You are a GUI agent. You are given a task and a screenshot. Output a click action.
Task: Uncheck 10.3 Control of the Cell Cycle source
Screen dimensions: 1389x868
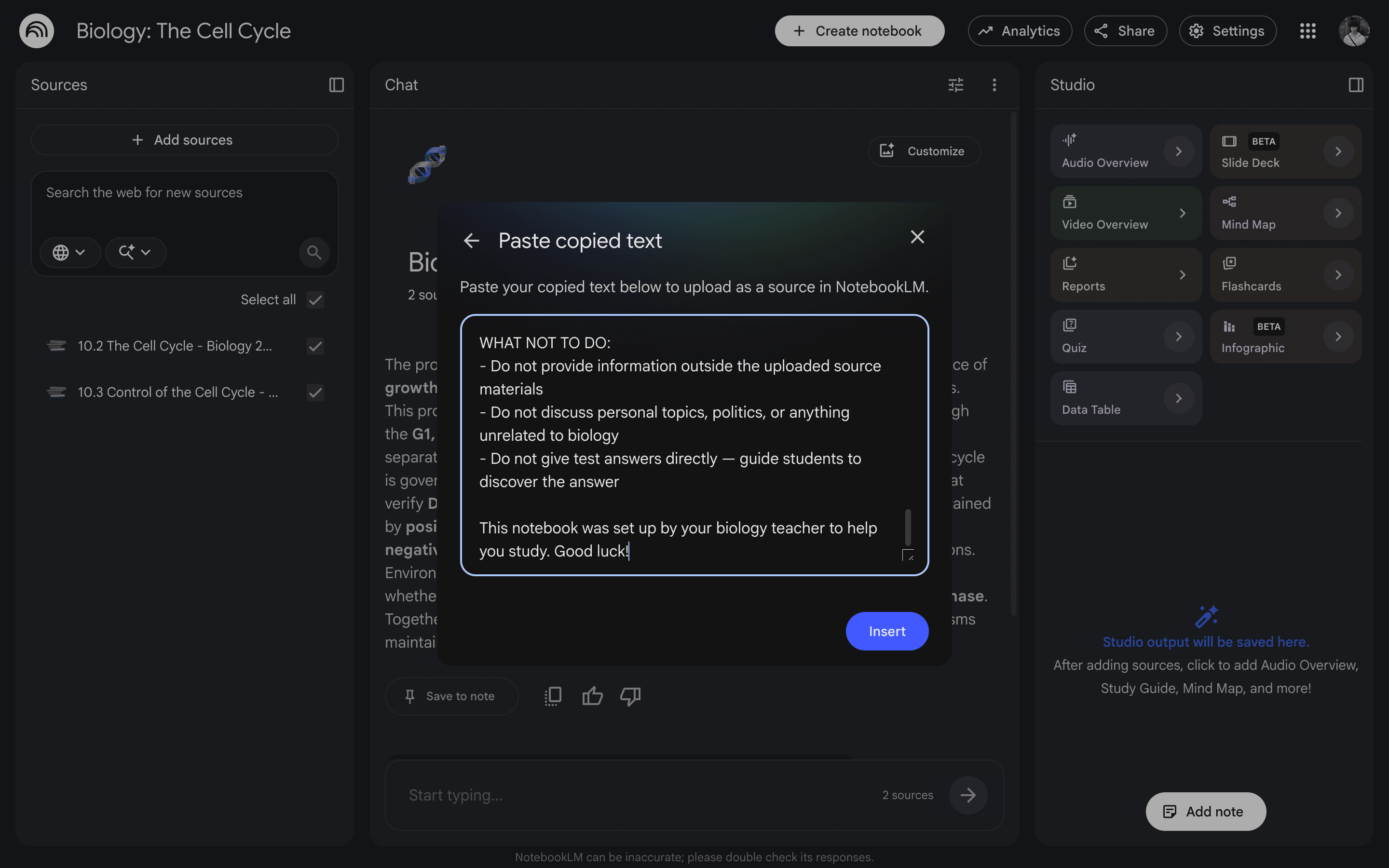tap(315, 393)
